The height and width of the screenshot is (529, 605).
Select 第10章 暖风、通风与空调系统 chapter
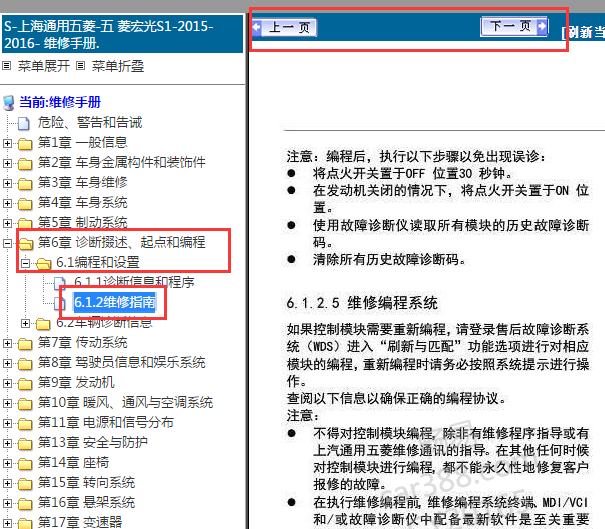click(125, 403)
